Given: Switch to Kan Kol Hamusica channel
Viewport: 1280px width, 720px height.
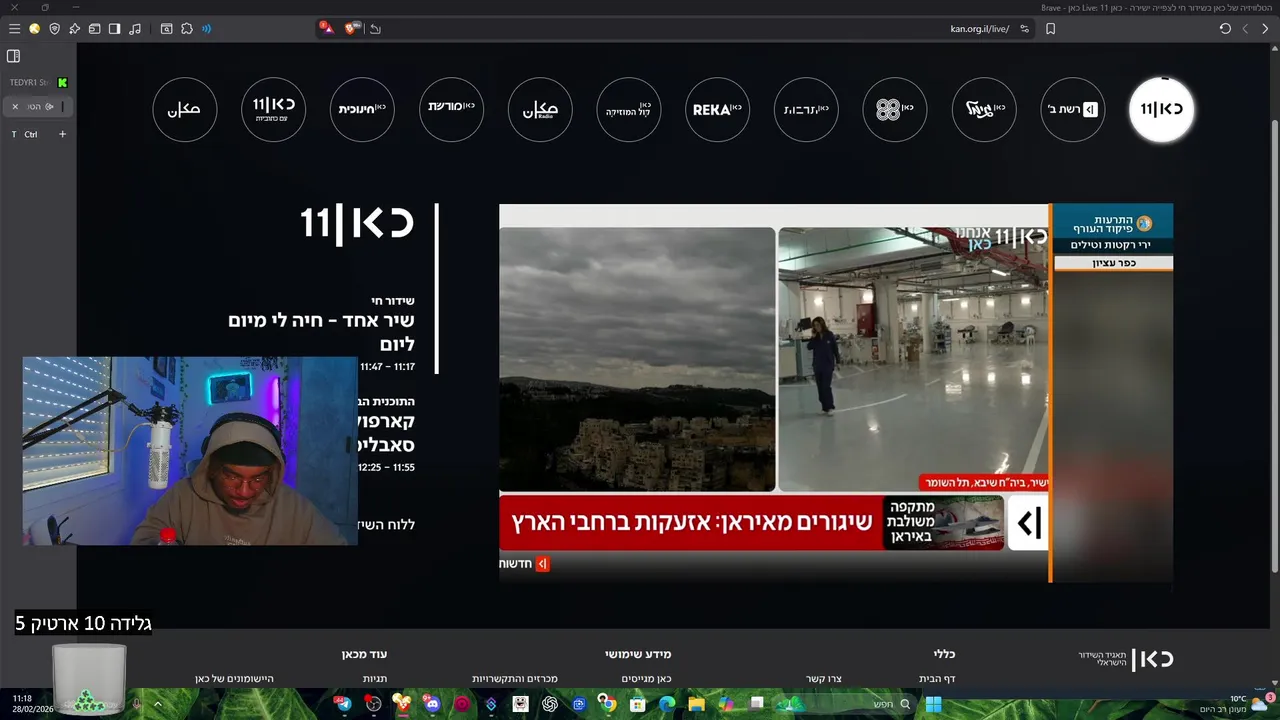Looking at the screenshot, I should click(629, 109).
